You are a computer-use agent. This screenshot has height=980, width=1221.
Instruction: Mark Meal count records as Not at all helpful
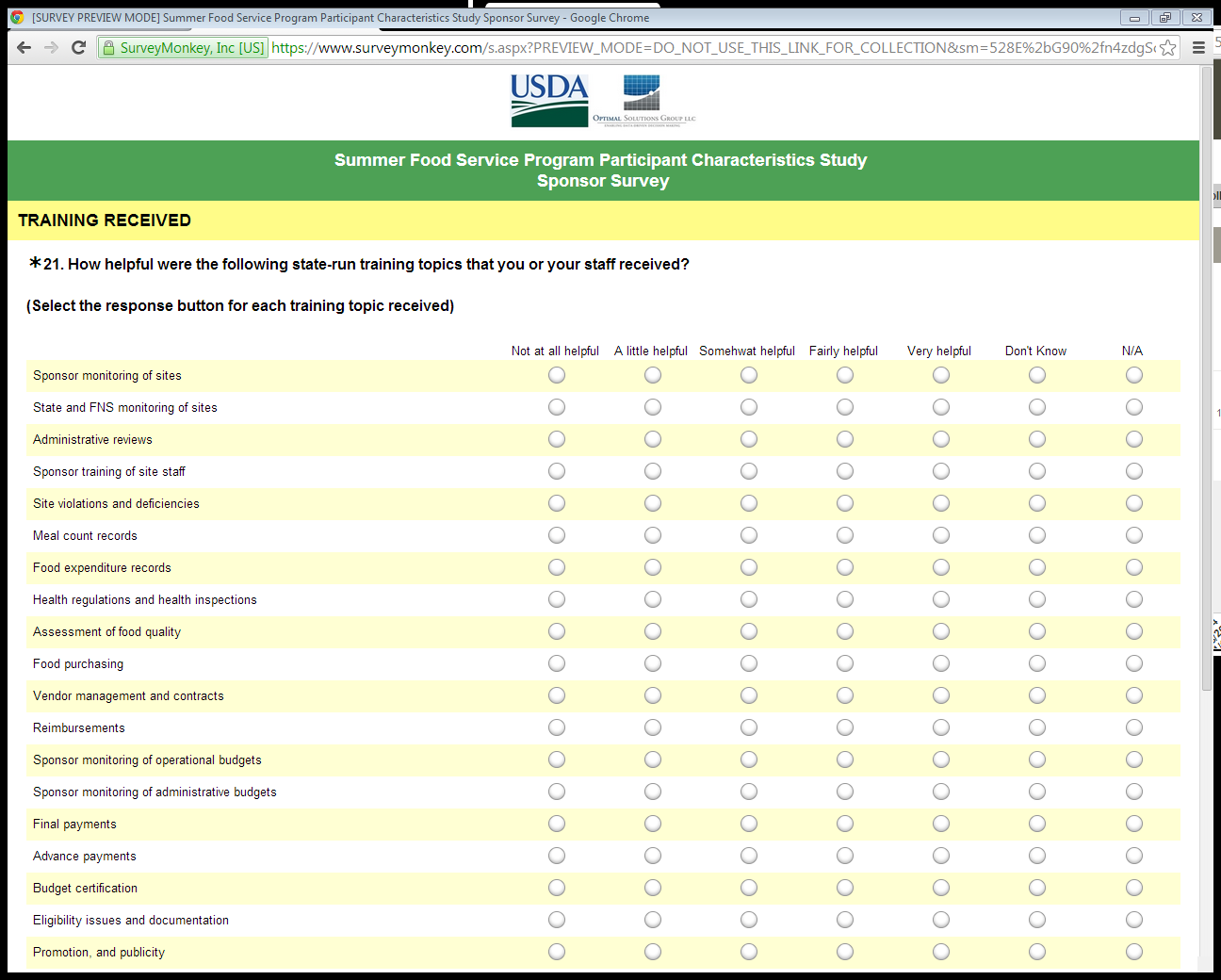[x=557, y=535]
